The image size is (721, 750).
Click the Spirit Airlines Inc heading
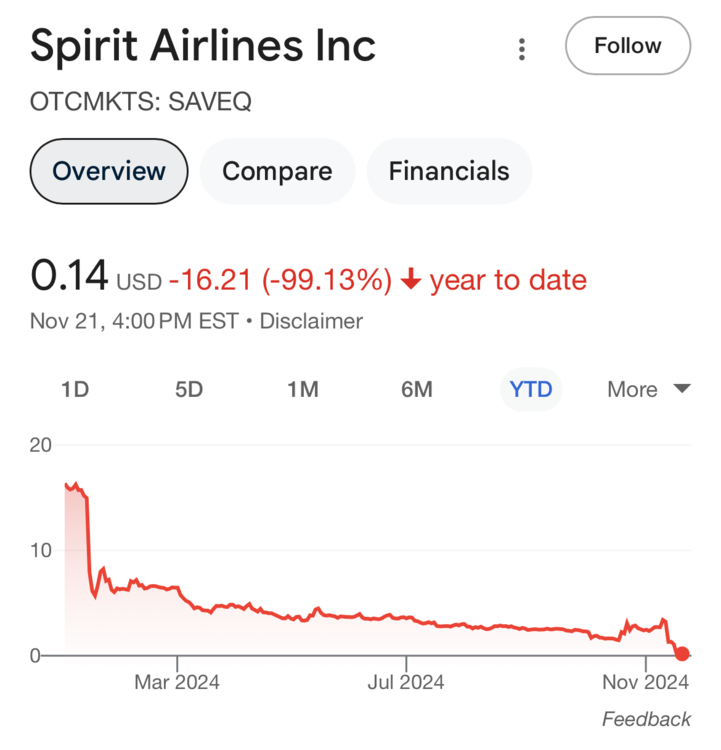click(x=203, y=46)
